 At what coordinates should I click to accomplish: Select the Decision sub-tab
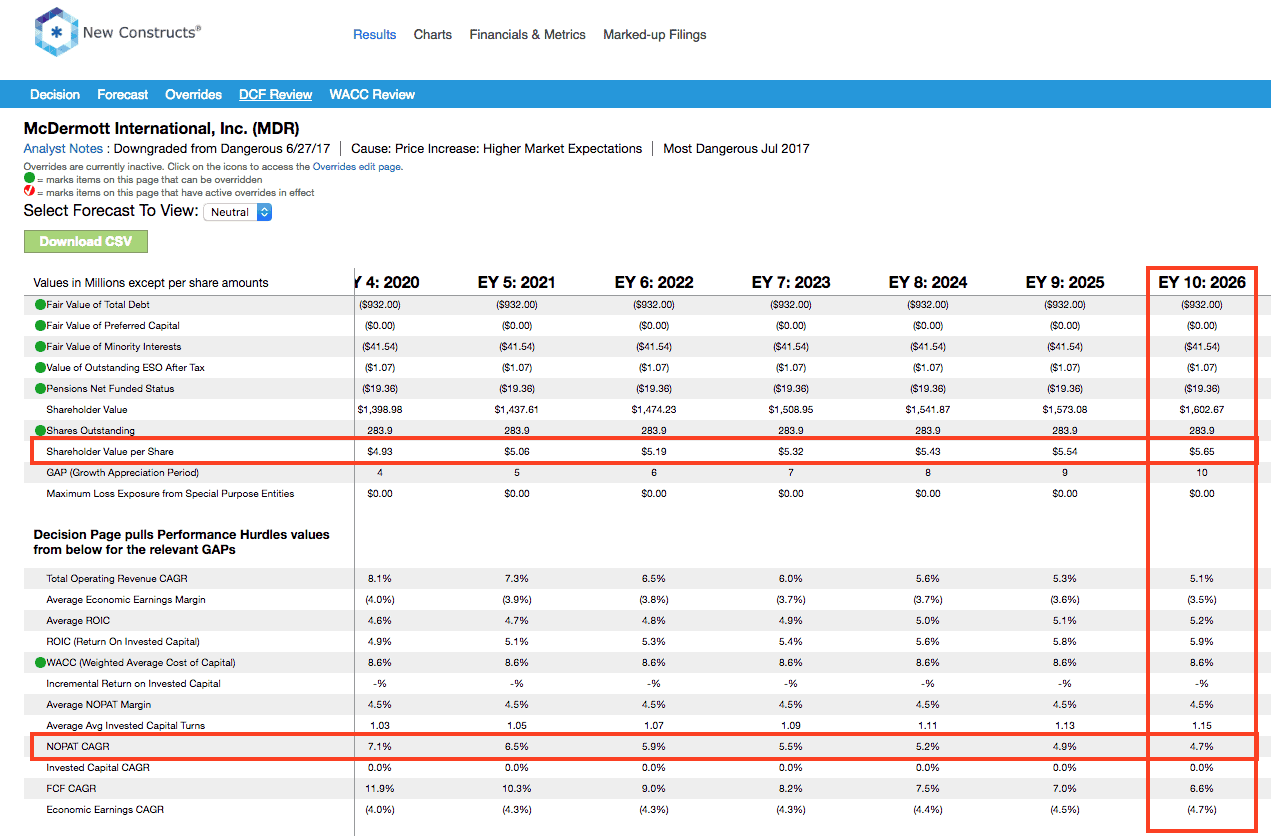55,95
